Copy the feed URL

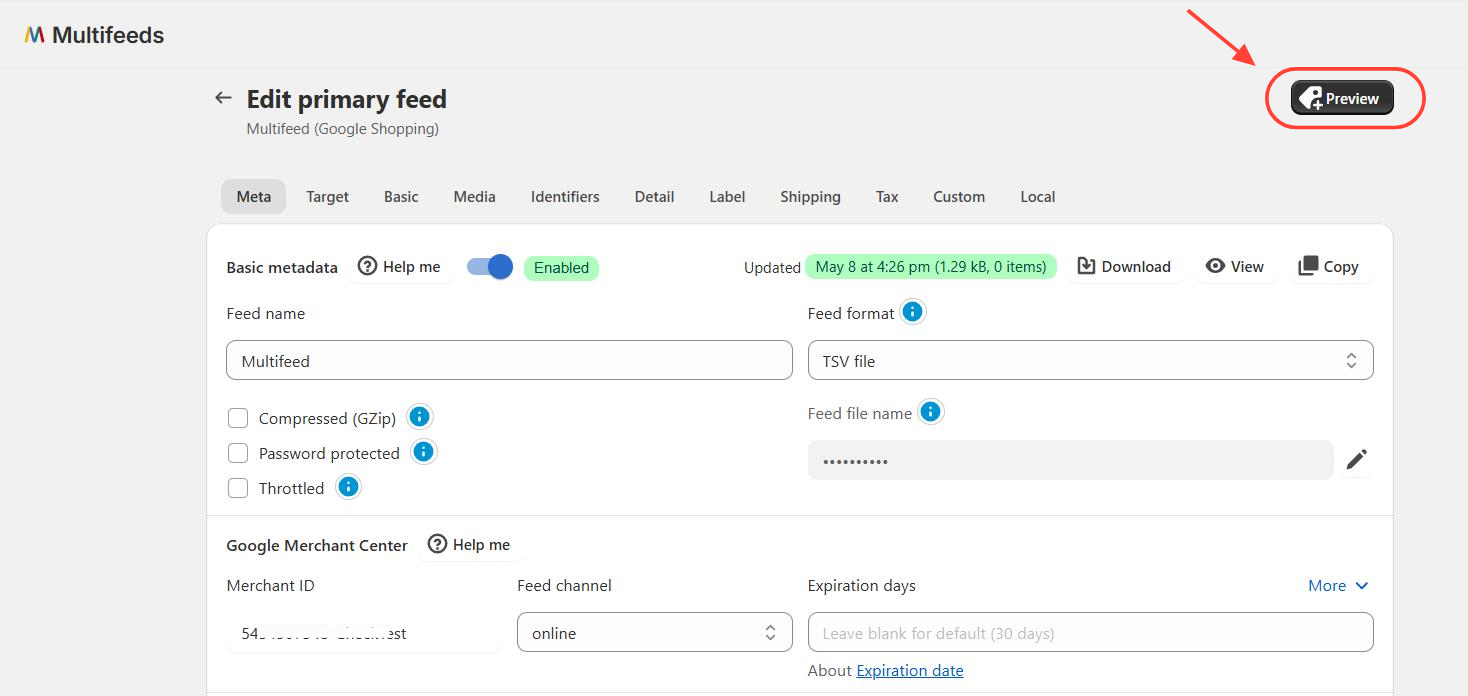coord(1328,267)
